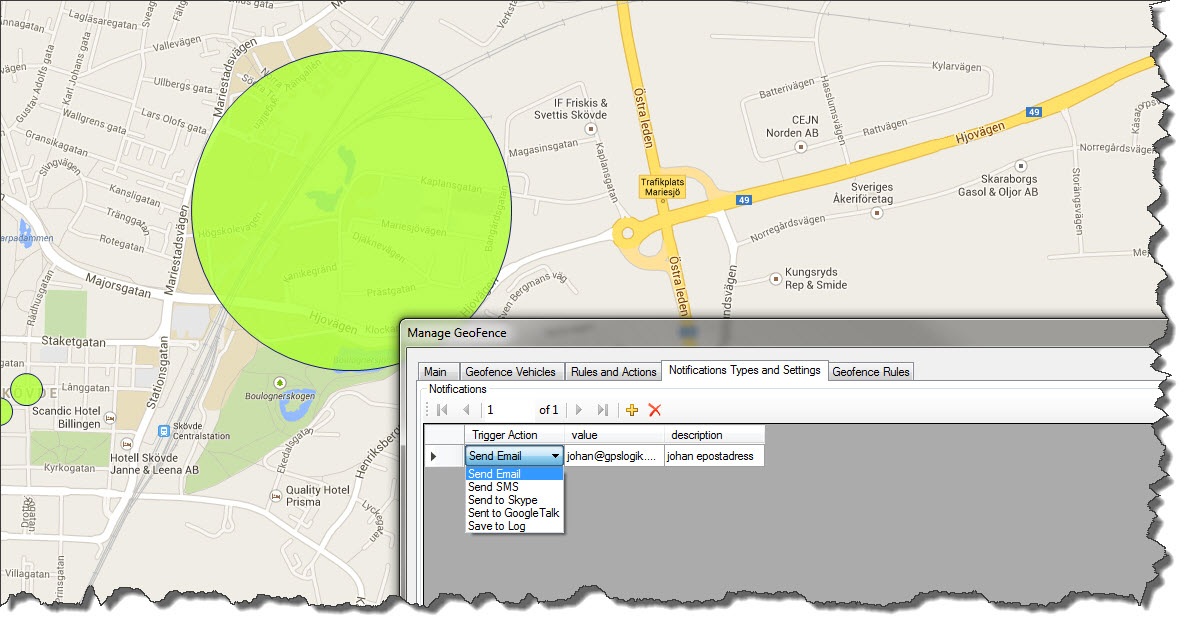
Task: Click the Trafikplats Mariesjö junction marker
Action: click(663, 187)
